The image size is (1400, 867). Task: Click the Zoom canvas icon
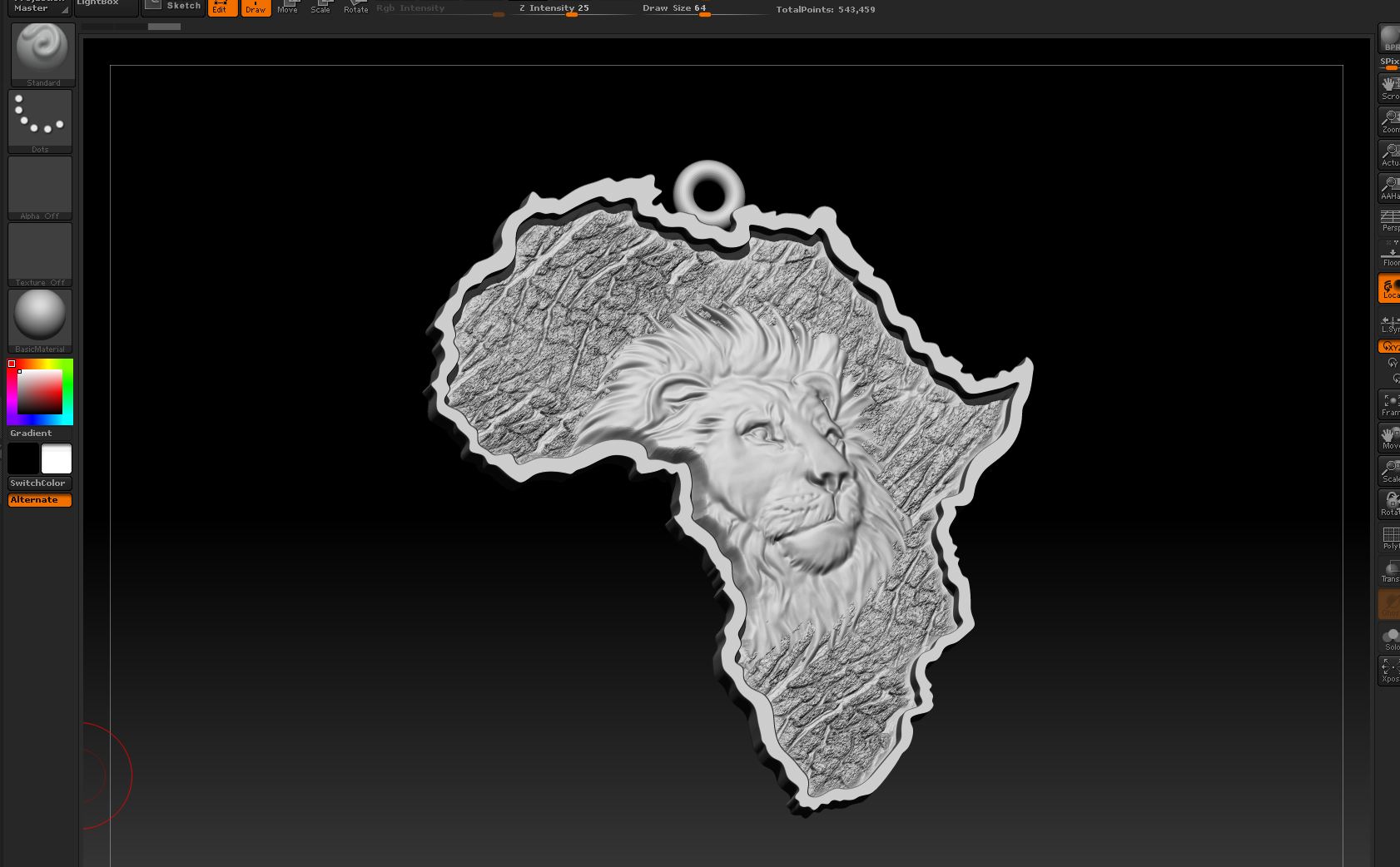point(1390,121)
